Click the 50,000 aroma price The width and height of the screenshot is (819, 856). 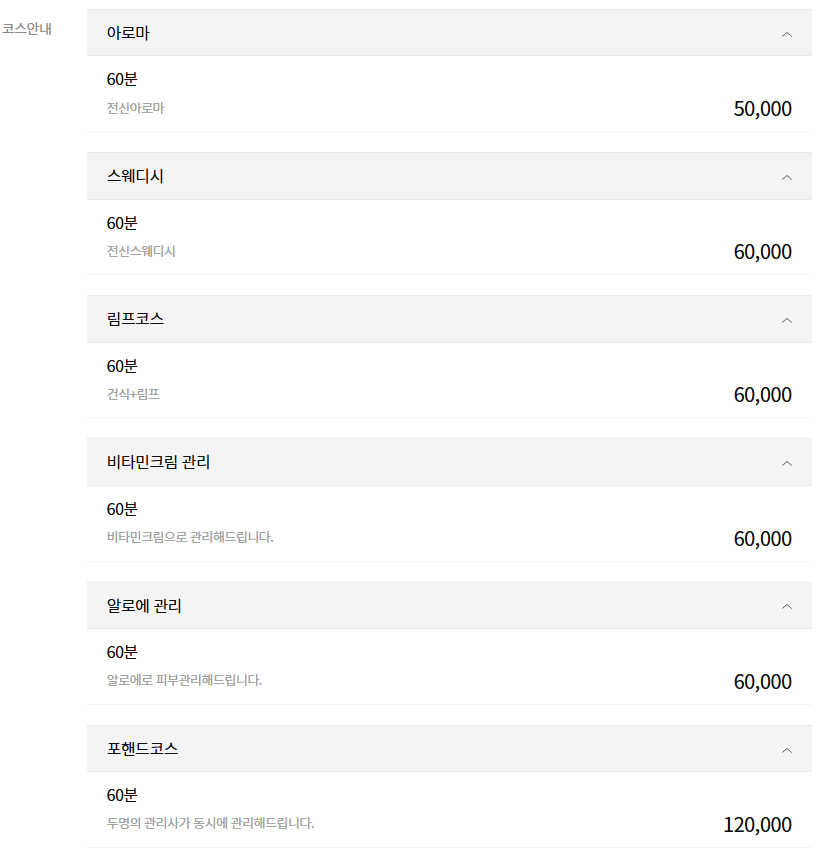click(x=762, y=109)
